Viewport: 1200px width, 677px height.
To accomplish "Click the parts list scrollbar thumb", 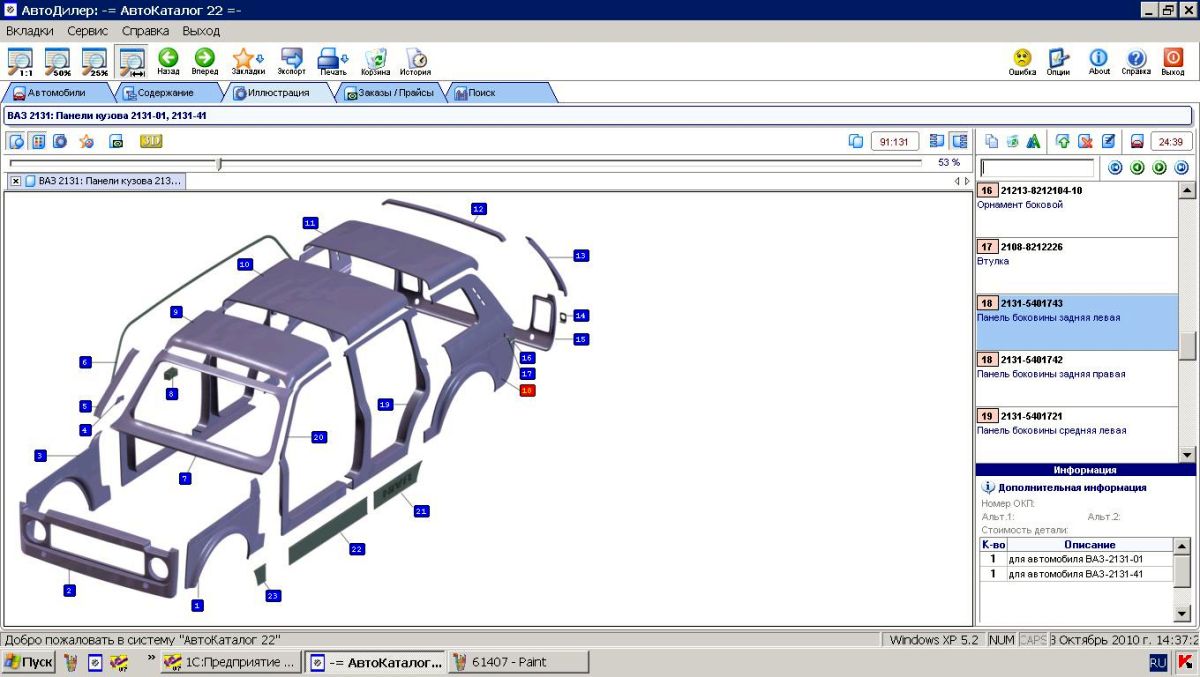I will [1187, 346].
